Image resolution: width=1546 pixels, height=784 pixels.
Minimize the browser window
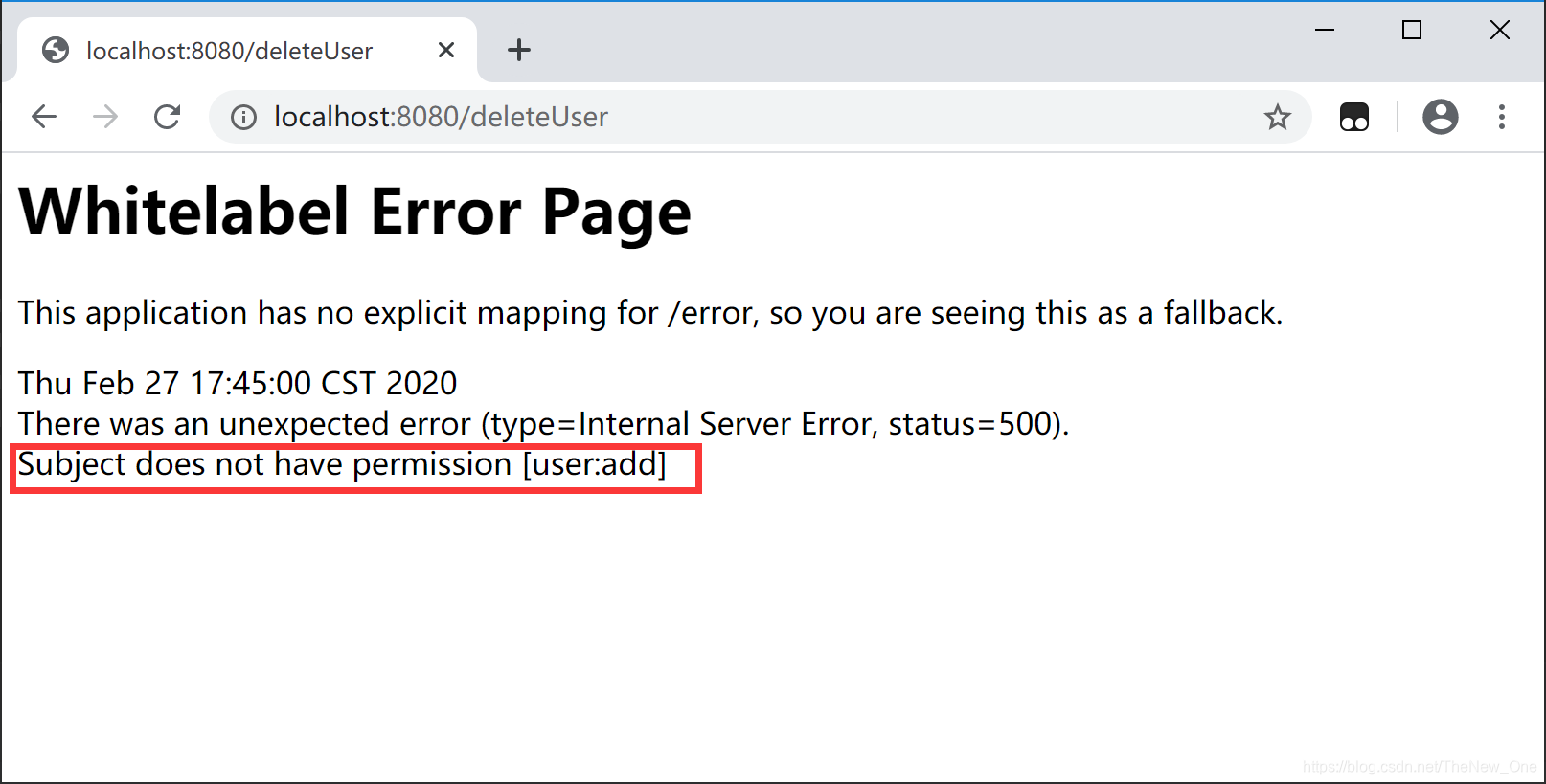(x=1325, y=30)
